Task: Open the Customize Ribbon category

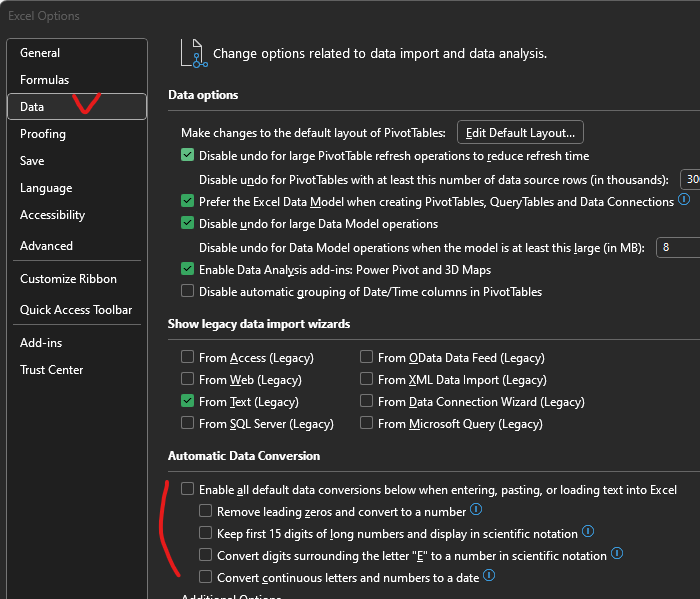Action: tap(77, 279)
